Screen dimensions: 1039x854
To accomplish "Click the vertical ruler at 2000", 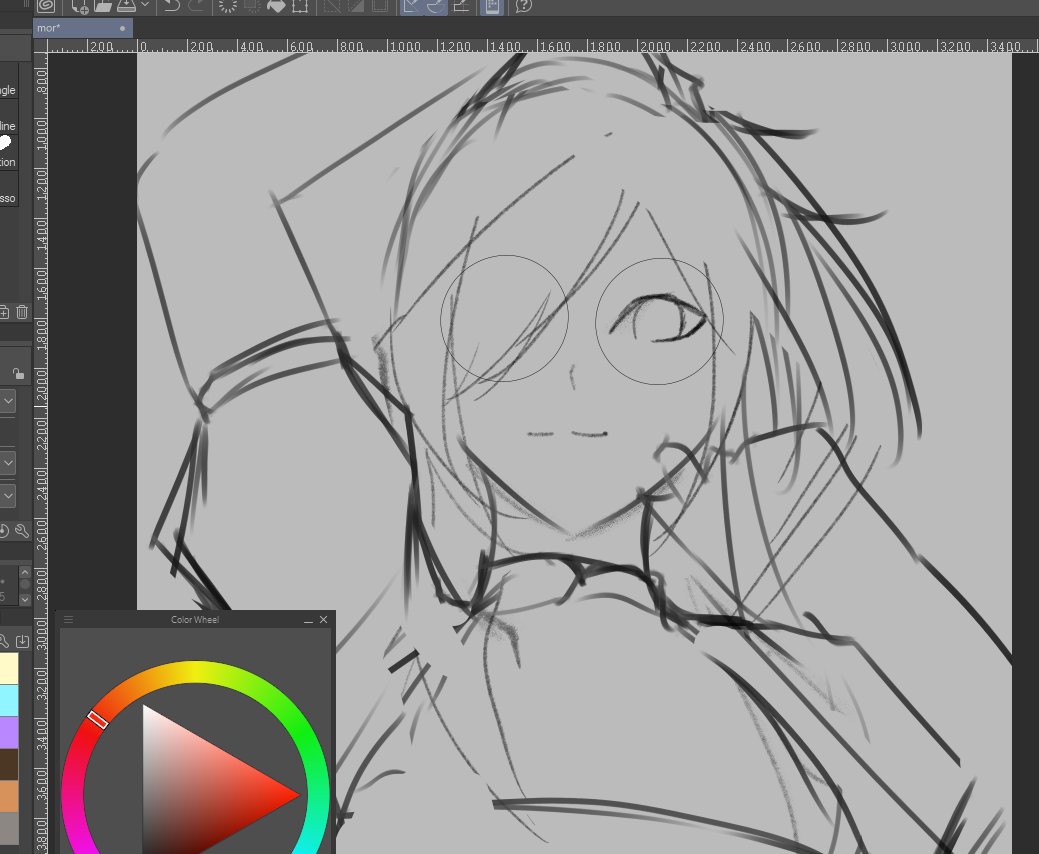I will [41, 386].
